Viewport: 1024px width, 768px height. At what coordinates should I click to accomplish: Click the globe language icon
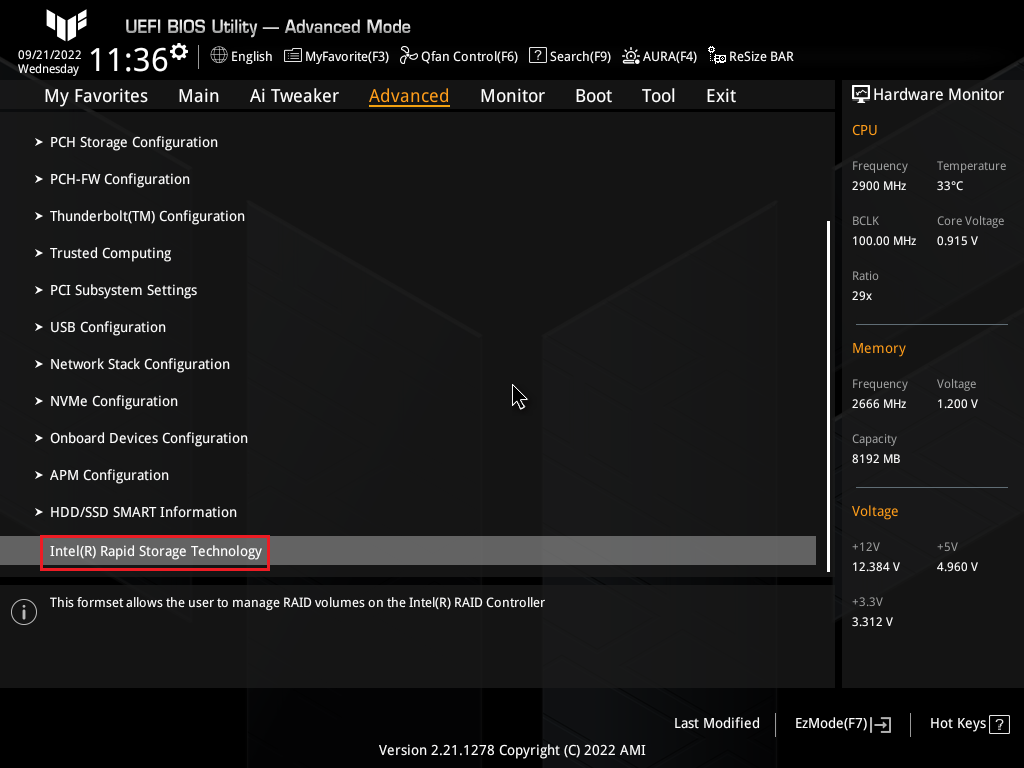pos(219,56)
